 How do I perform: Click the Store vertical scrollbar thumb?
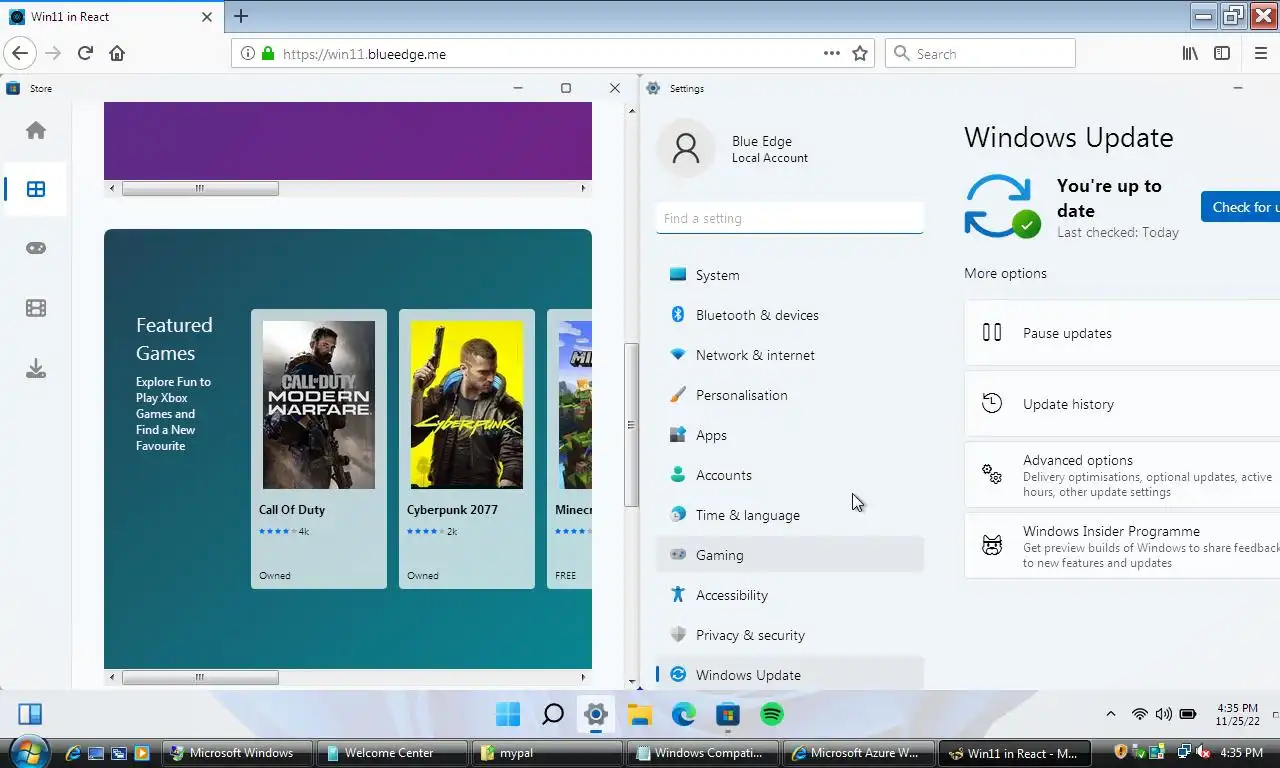pos(631,425)
